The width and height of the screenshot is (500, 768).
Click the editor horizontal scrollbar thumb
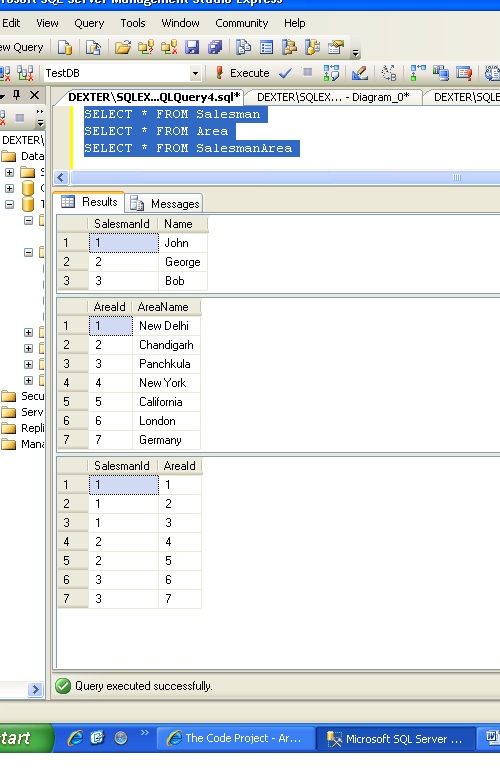click(286, 177)
